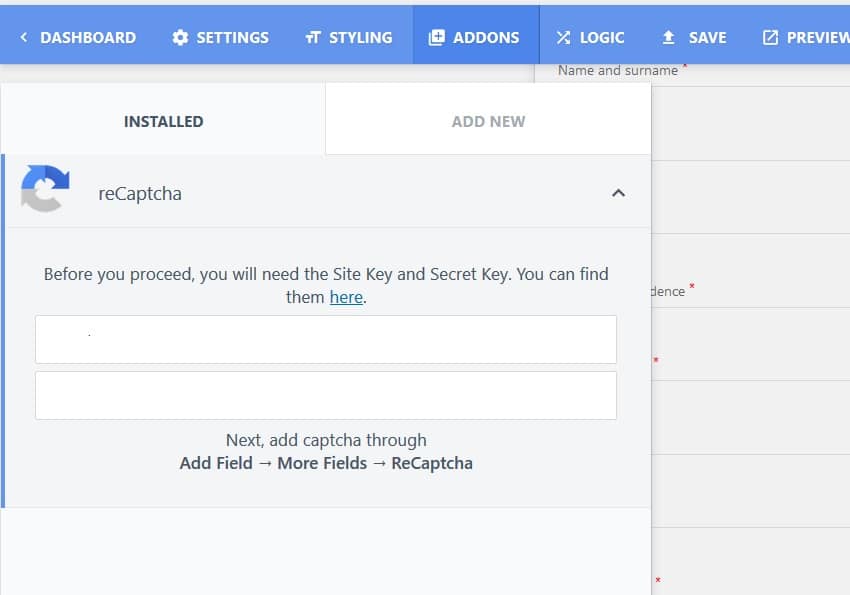This screenshot has width=850, height=595.
Task: Click the Settings gear icon
Action: [180, 37]
